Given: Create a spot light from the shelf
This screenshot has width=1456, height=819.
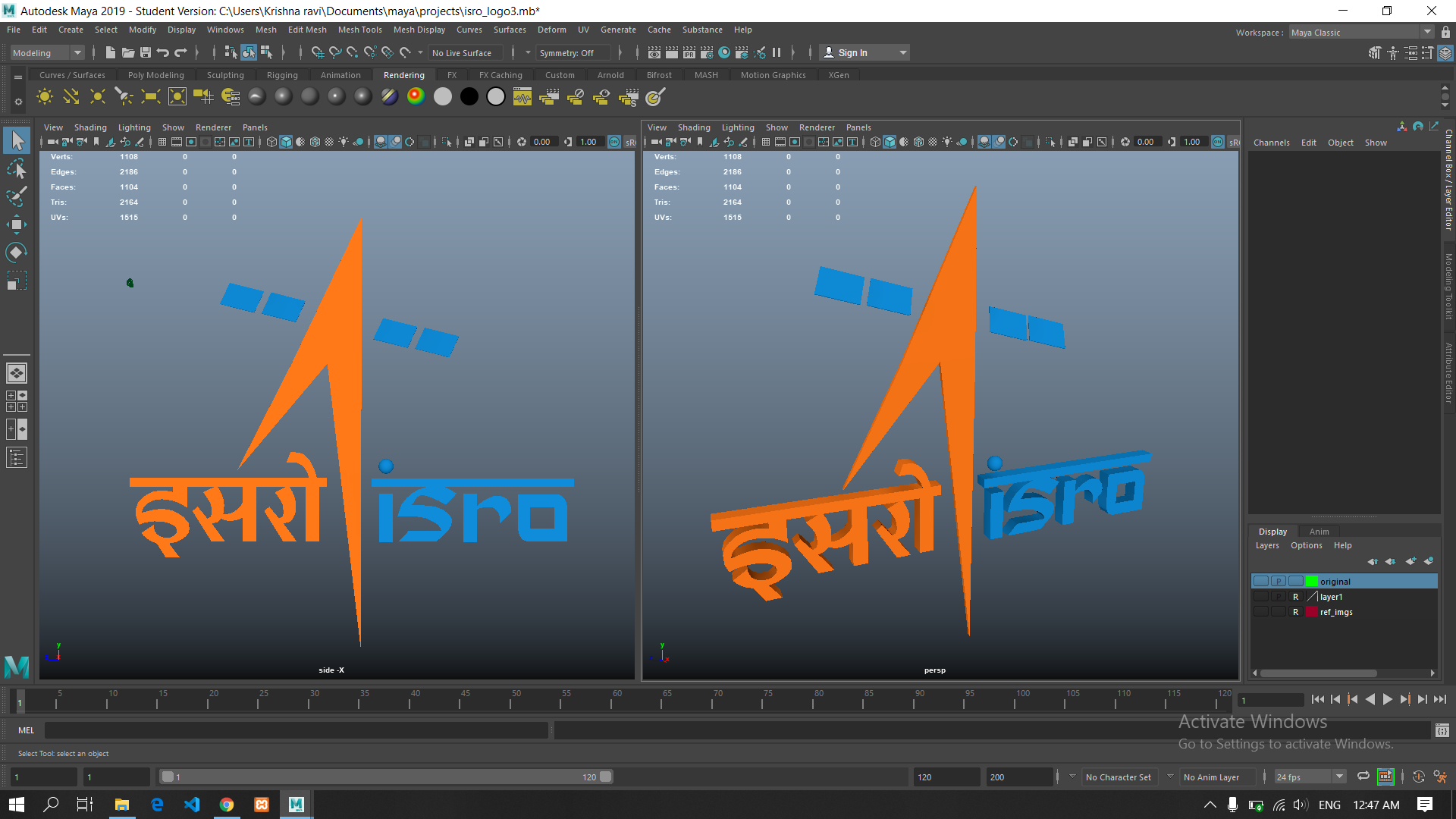Looking at the screenshot, I should coord(124,96).
